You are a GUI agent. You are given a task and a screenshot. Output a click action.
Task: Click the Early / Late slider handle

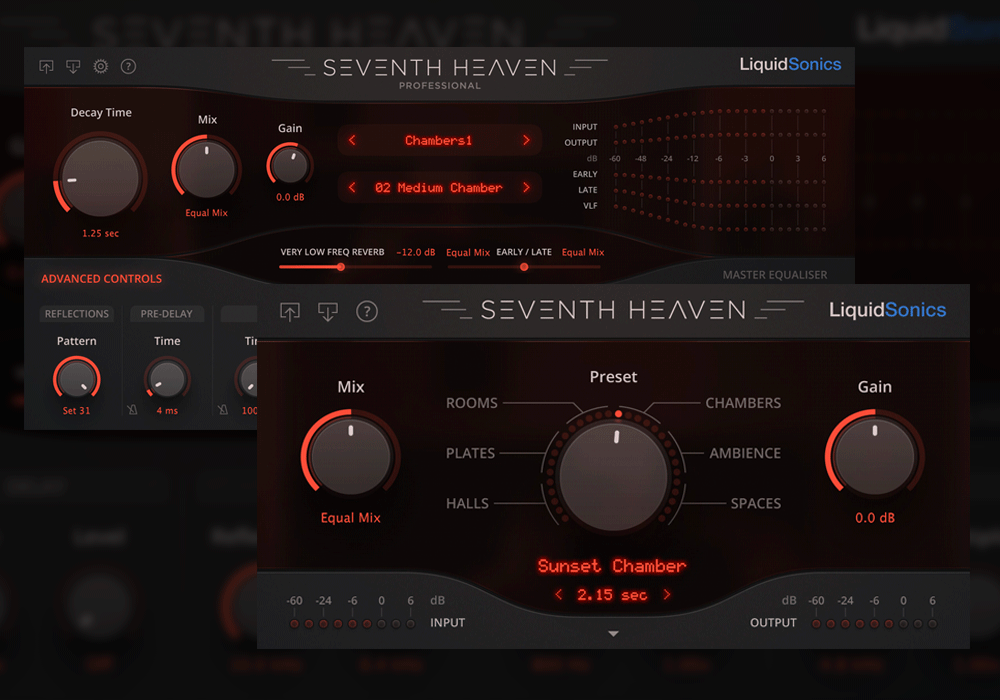[x=524, y=267]
